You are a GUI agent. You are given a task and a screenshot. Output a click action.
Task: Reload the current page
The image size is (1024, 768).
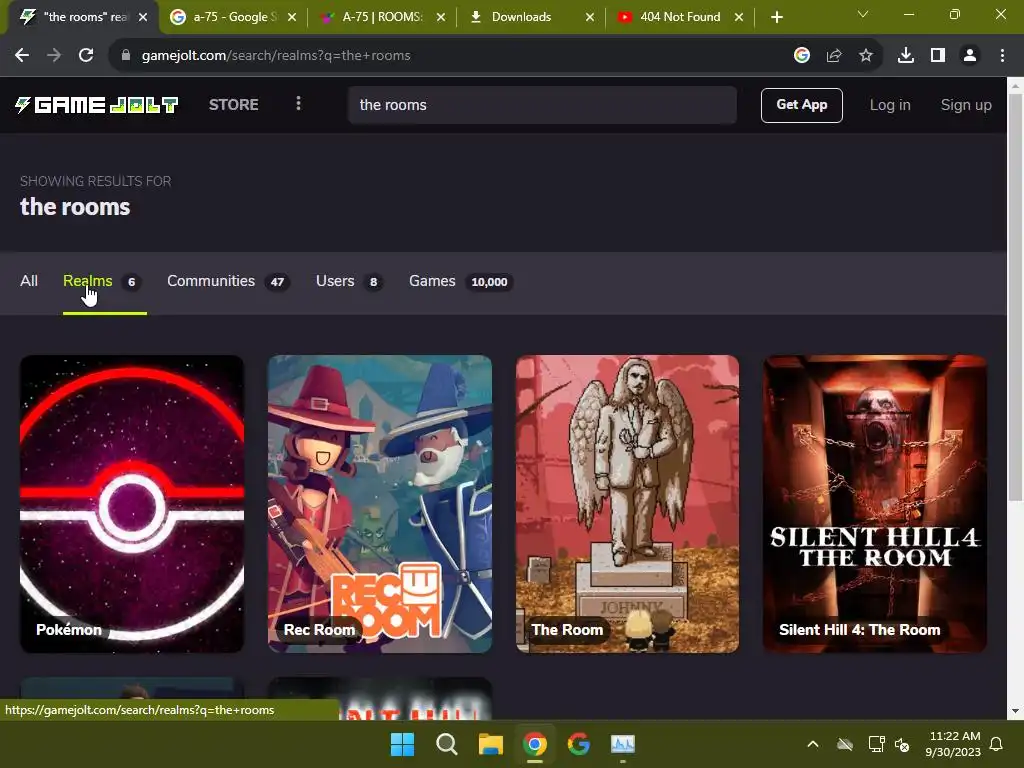[86, 56]
